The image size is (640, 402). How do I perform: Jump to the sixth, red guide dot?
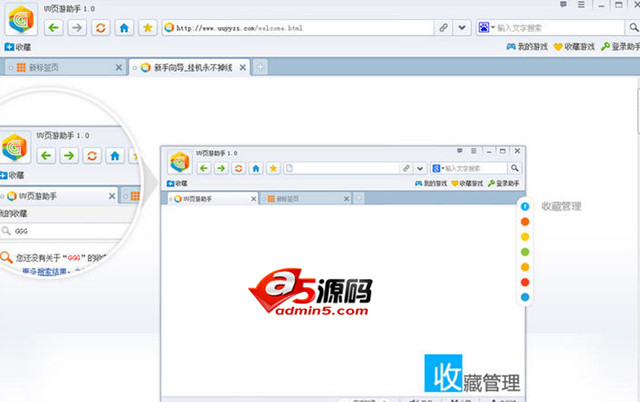click(525, 282)
